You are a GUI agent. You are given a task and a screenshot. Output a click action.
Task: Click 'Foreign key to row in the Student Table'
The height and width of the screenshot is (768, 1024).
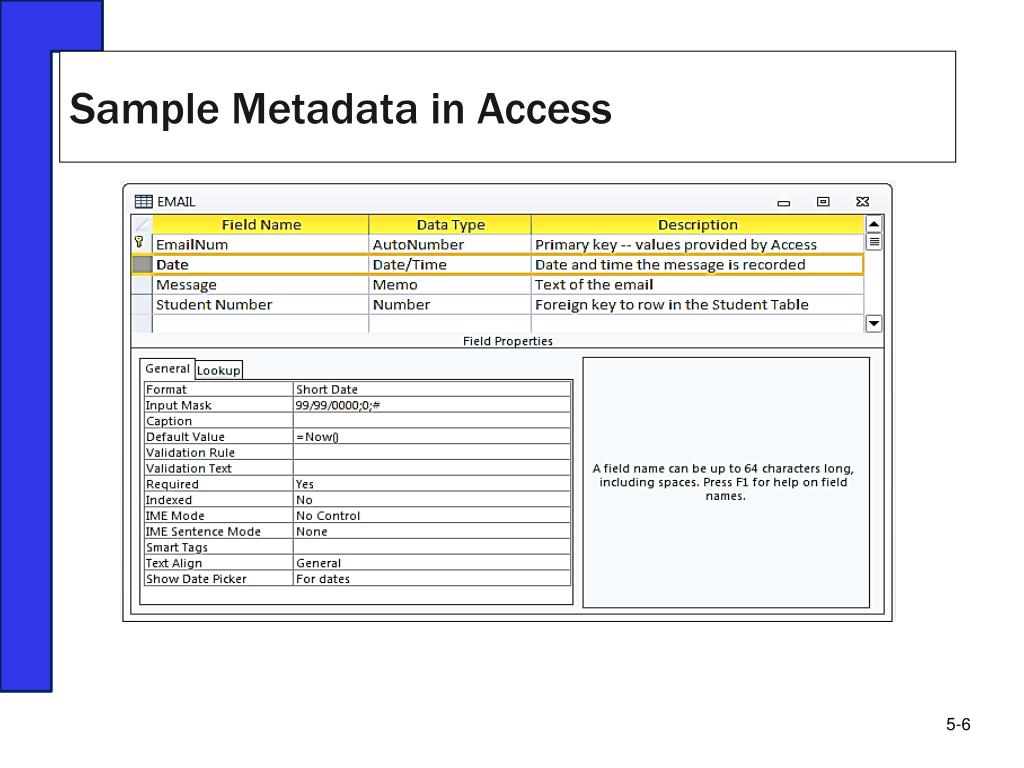point(697,304)
